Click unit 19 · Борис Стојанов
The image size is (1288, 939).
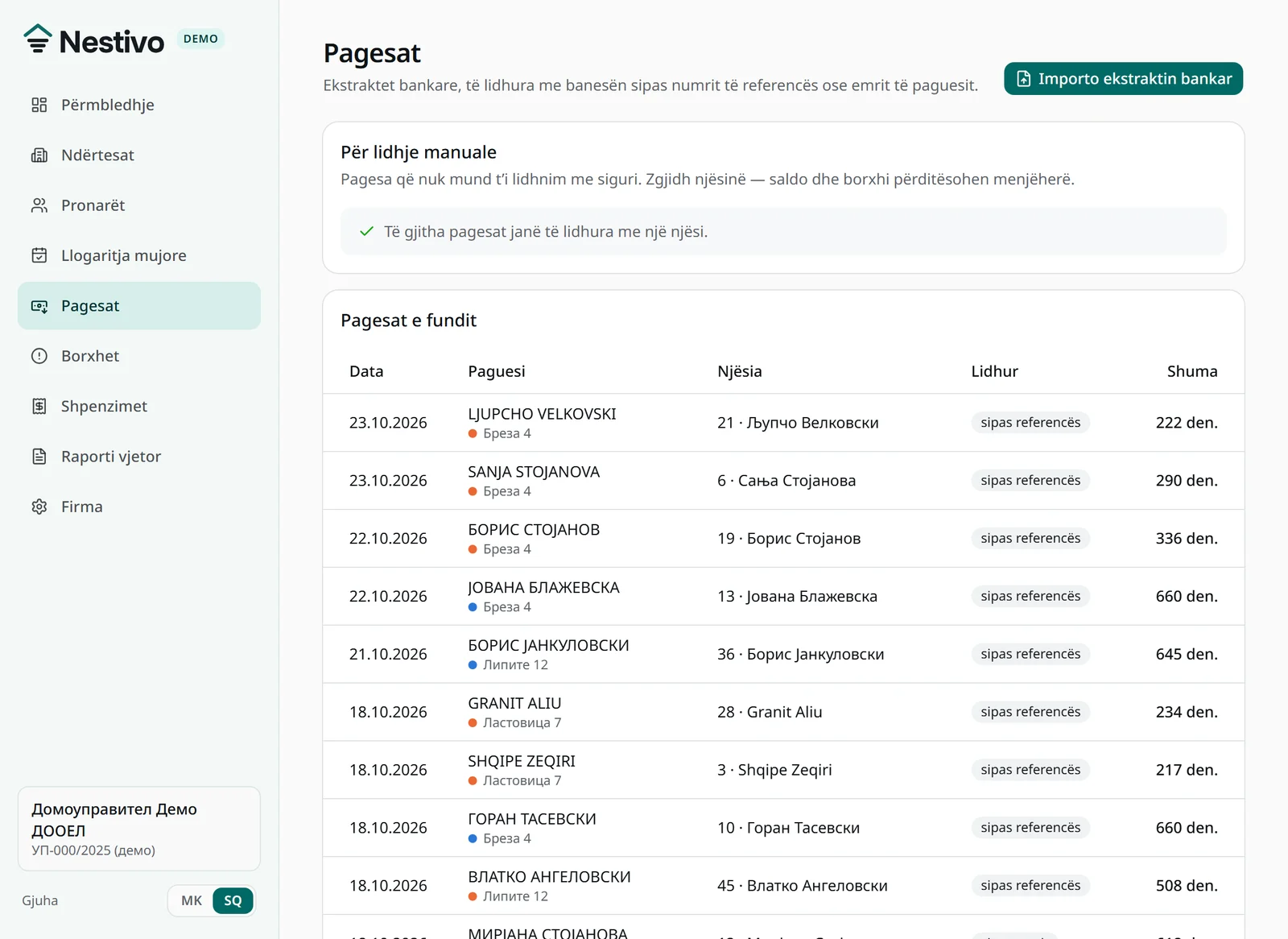pyautogui.click(x=789, y=539)
